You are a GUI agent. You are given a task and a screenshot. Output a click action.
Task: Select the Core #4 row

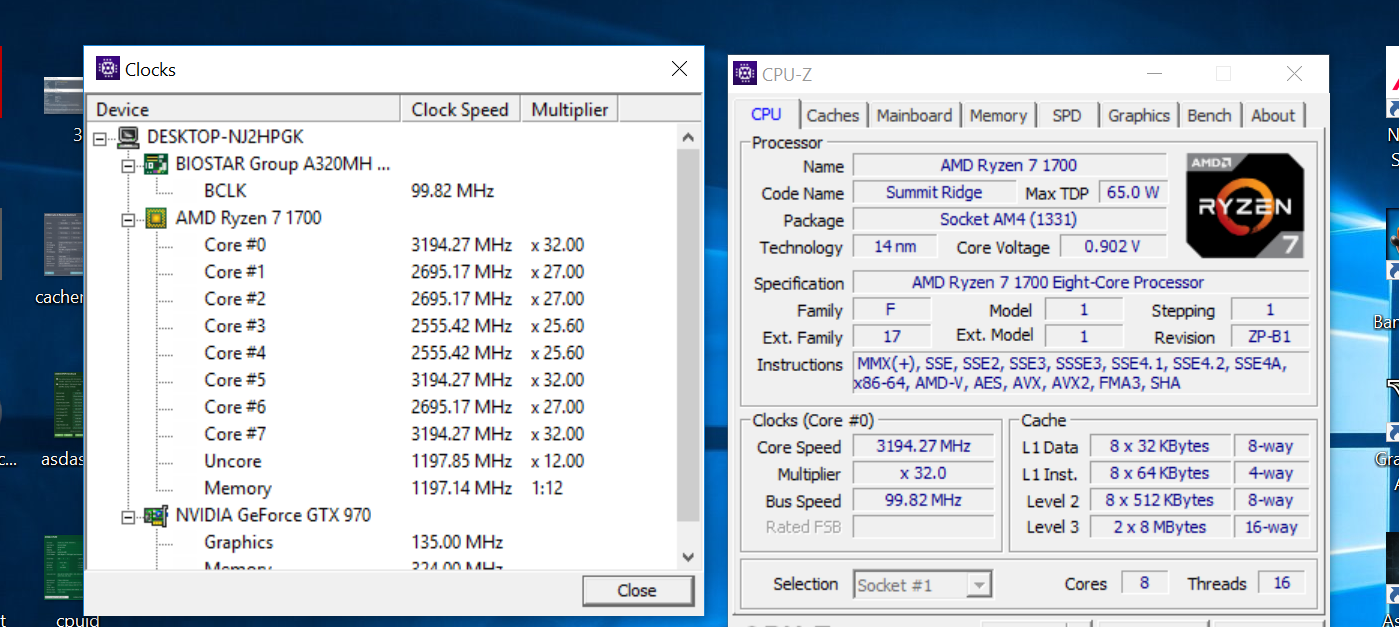coord(235,353)
